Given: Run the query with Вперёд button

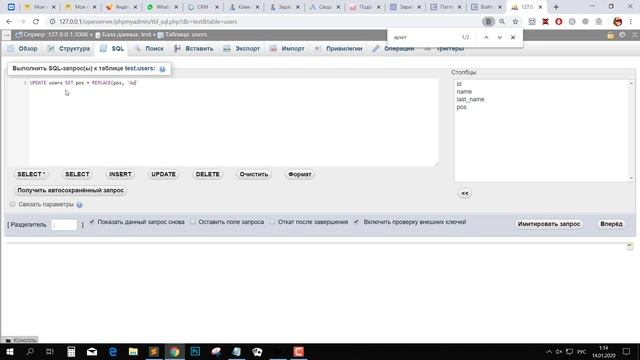Looking at the screenshot, I should tap(611, 224).
